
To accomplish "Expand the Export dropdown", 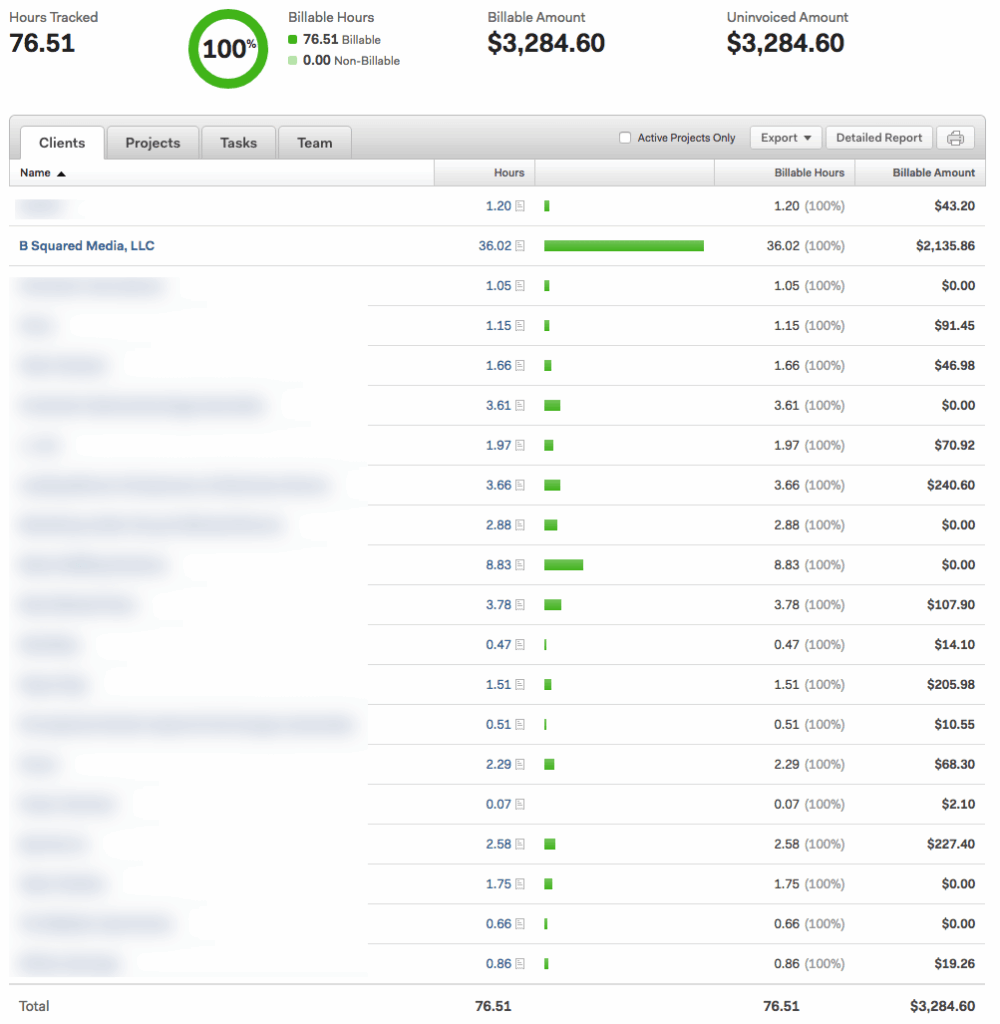I will point(785,138).
